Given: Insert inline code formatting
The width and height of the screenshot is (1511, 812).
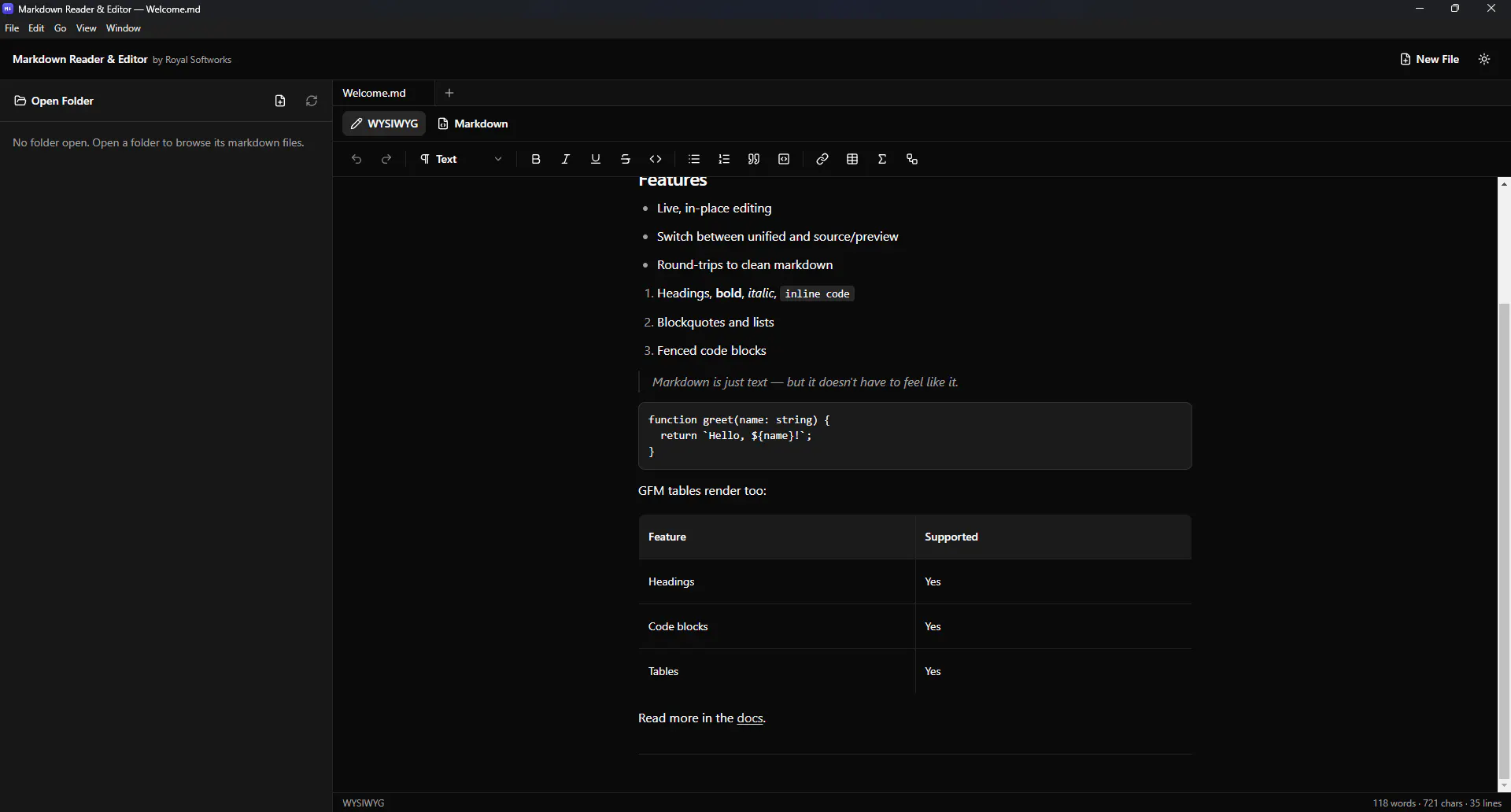Looking at the screenshot, I should pos(656,160).
